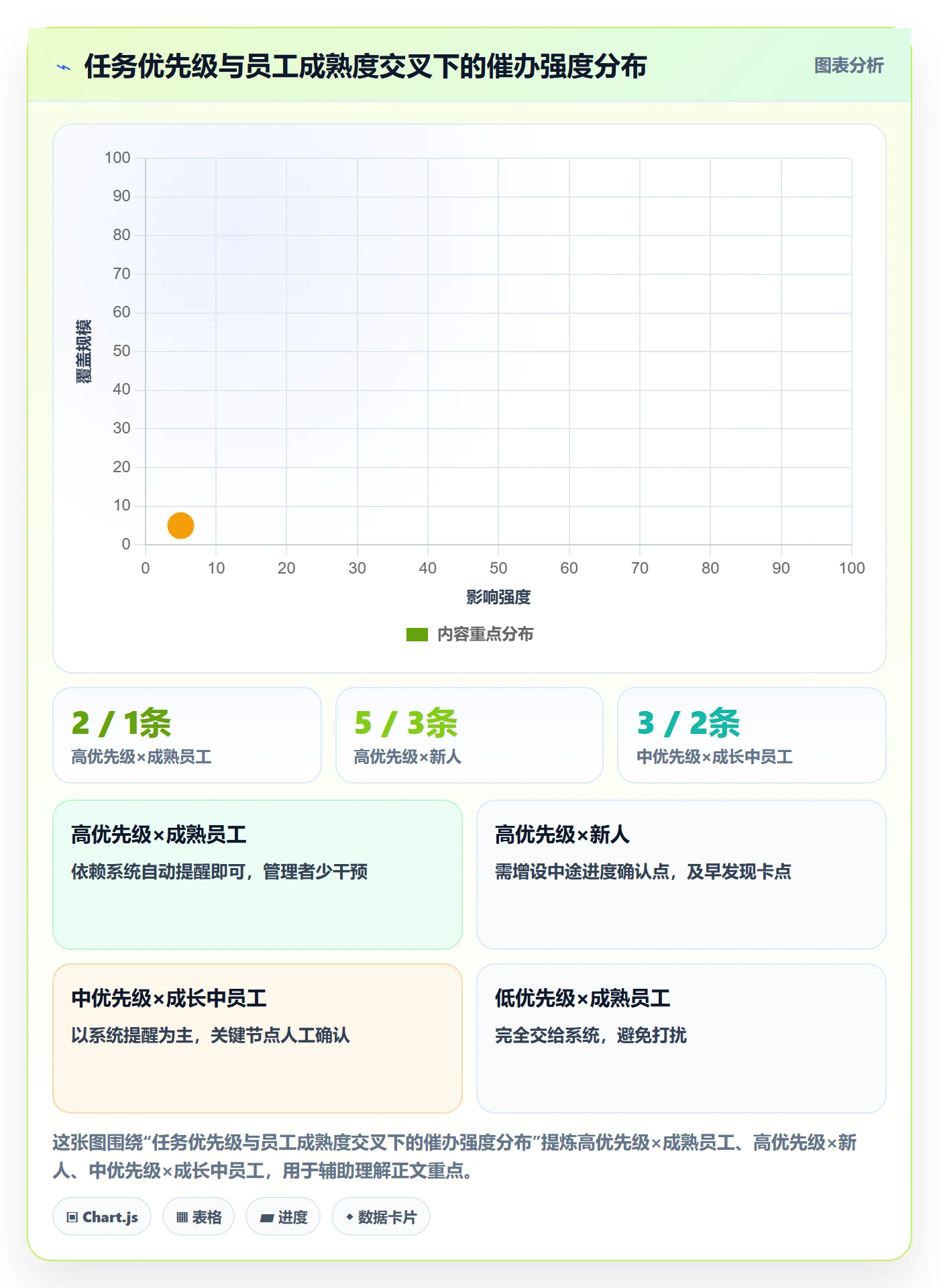Click the x-axis tick label 50
Viewport: 939px width, 1288px height.
tap(498, 568)
